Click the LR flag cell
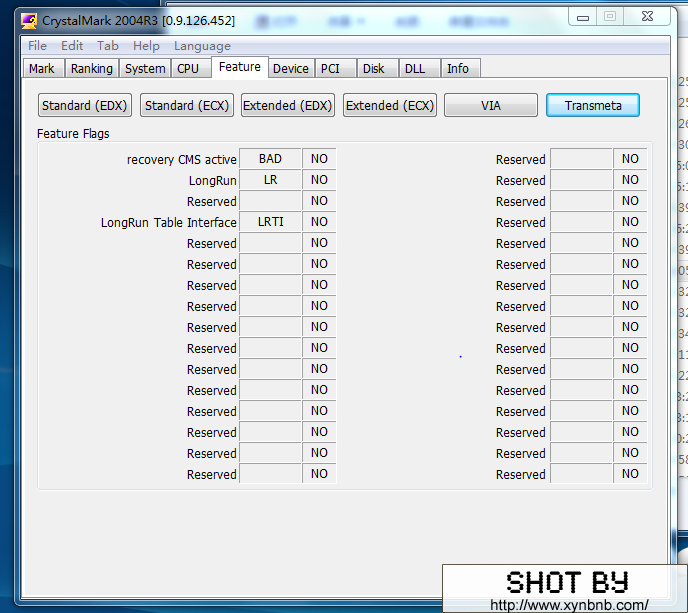This screenshot has height=613, width=688. [x=270, y=180]
